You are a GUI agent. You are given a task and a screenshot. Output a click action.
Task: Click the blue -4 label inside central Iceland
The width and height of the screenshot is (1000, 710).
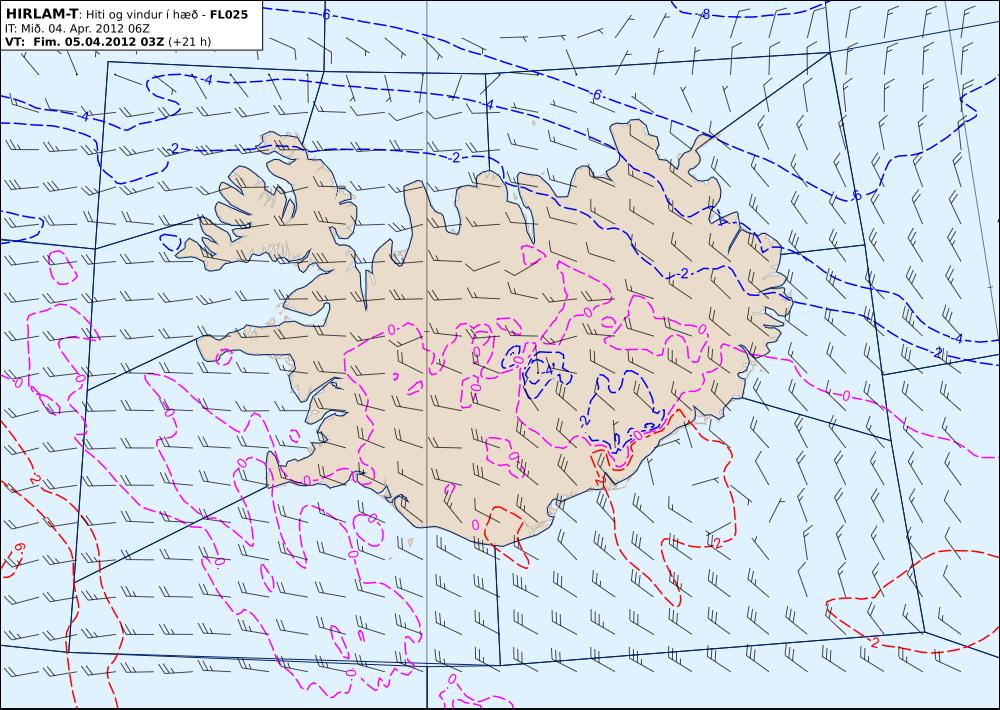point(547,370)
